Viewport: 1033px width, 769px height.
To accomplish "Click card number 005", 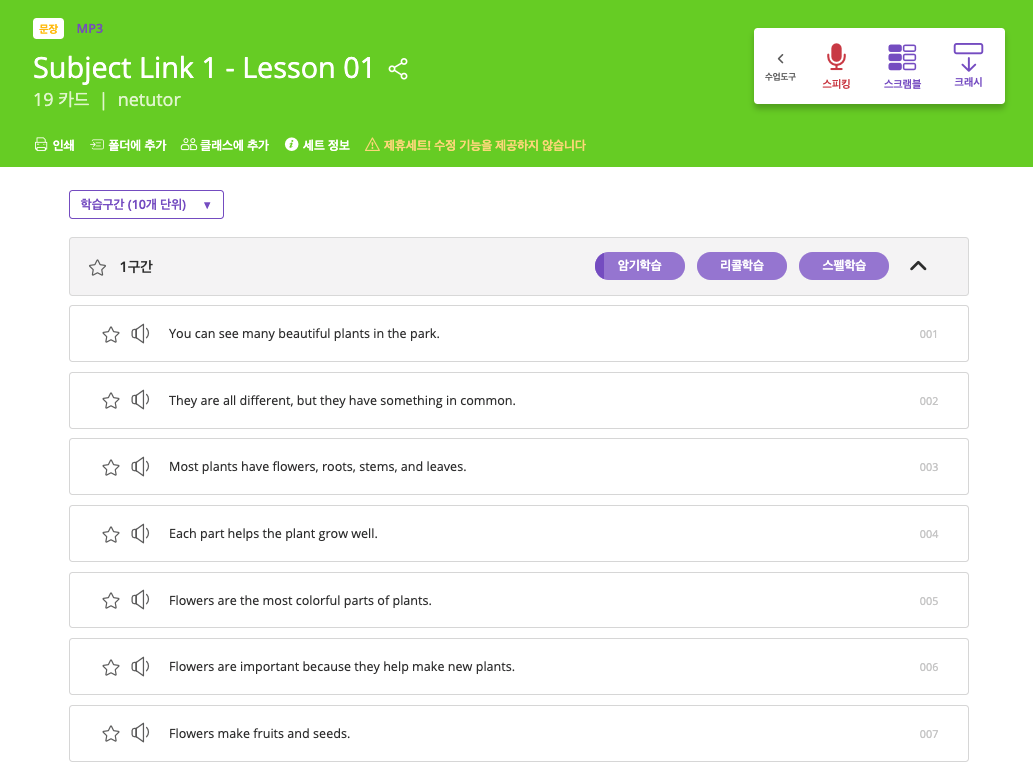I will [928, 601].
